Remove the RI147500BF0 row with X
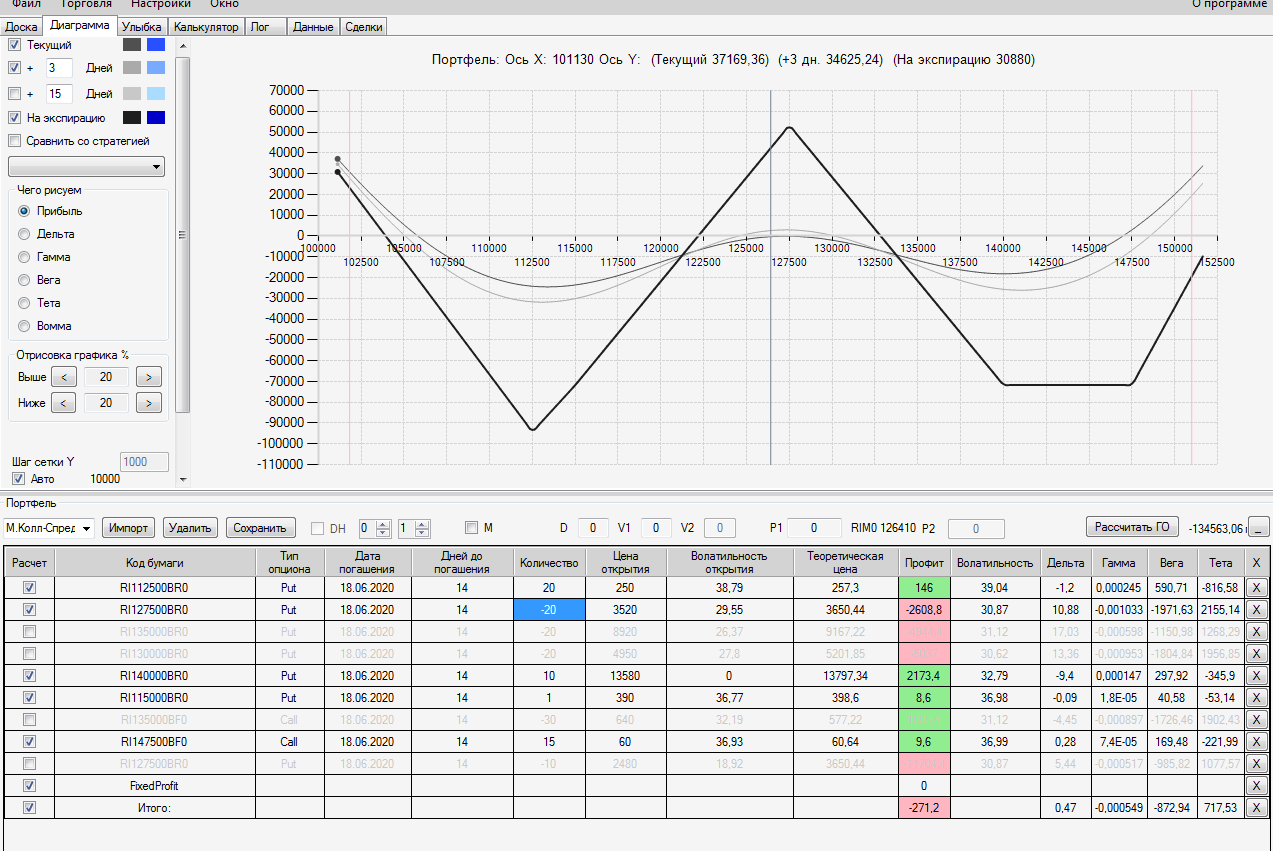The width and height of the screenshot is (1273, 851). pos(1256,742)
